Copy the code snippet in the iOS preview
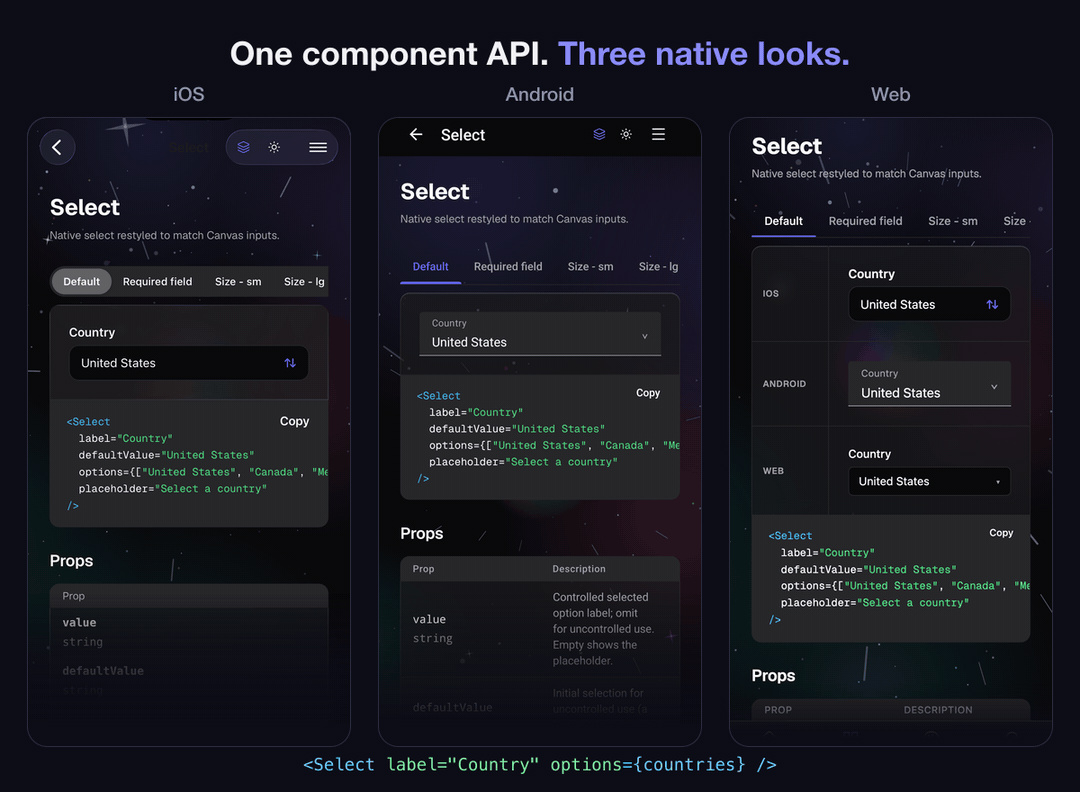Image resolution: width=1080 pixels, height=792 pixels. 294,421
